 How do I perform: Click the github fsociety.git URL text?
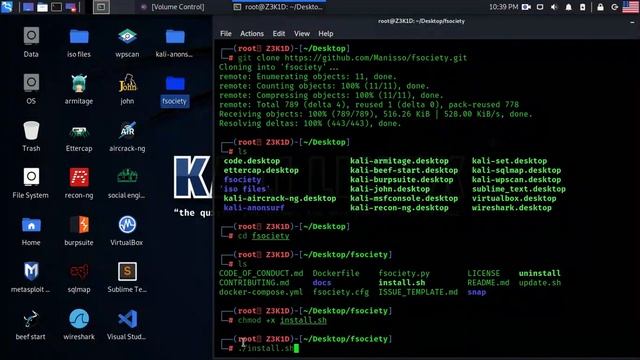tap(376, 58)
